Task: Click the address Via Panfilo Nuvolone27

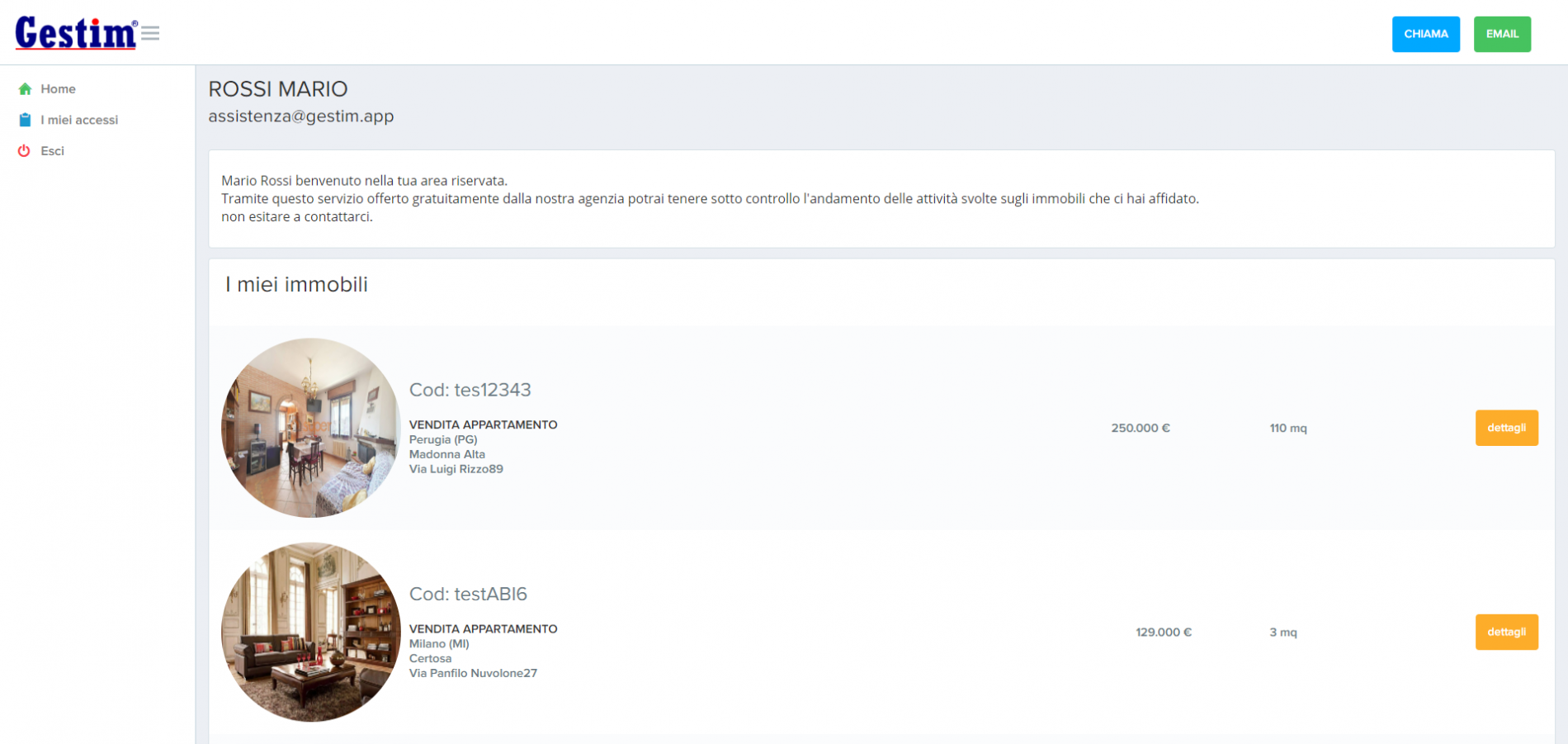Action: (x=473, y=673)
